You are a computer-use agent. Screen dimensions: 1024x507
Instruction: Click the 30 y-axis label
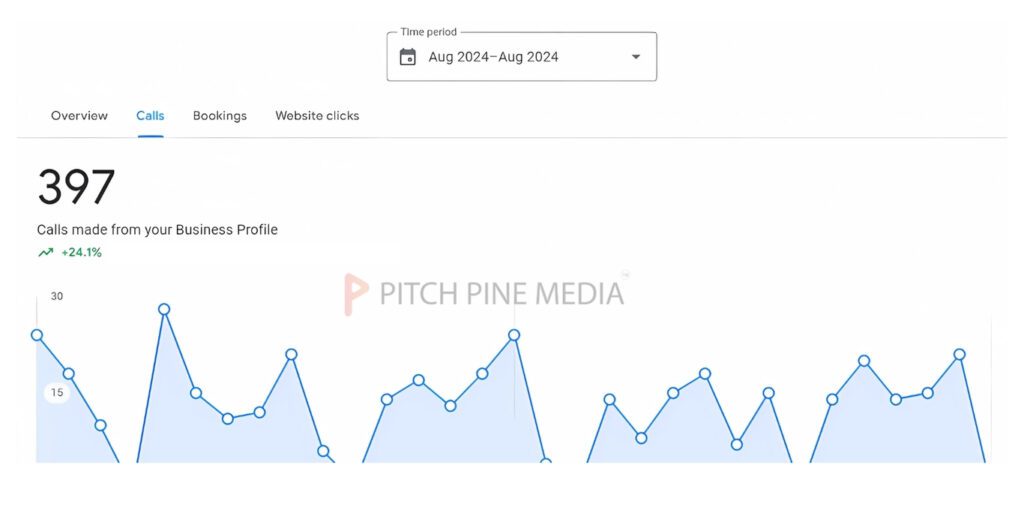click(x=57, y=296)
